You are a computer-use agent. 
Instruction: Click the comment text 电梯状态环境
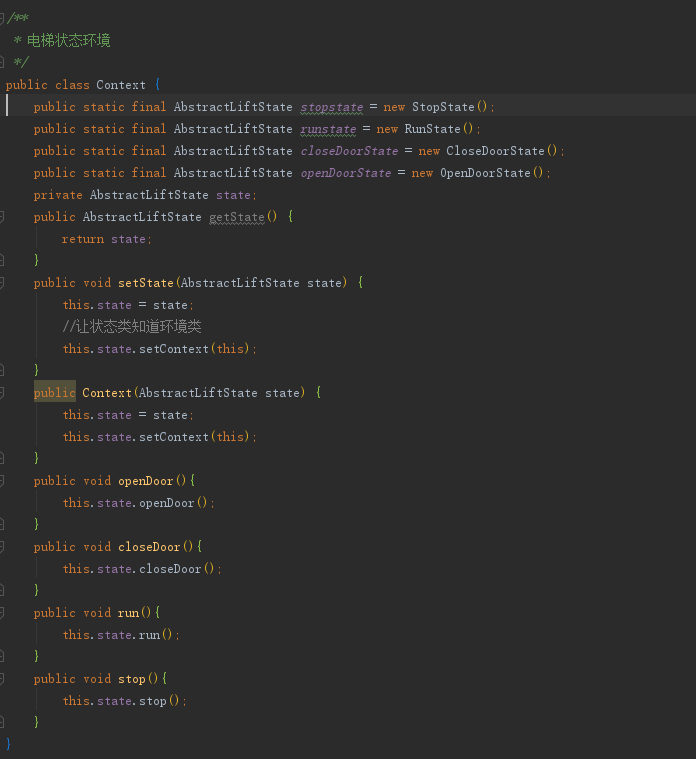[68, 40]
